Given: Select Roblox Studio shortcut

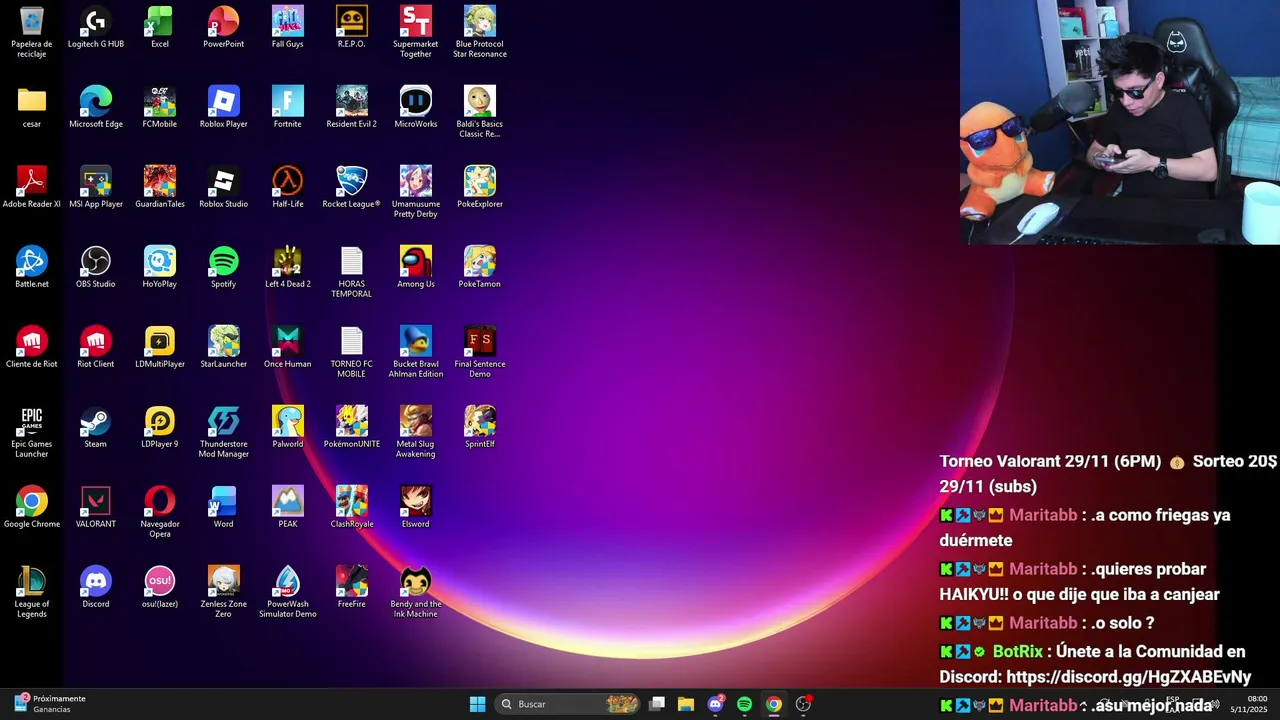Looking at the screenshot, I should tap(224, 187).
